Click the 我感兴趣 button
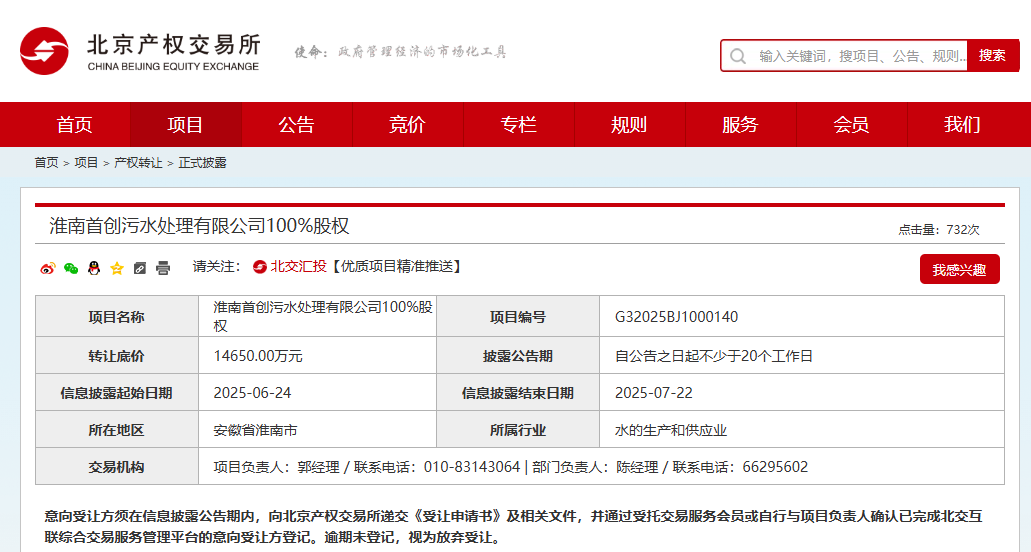The width and height of the screenshot is (1031, 552). pyautogui.click(x=959, y=269)
